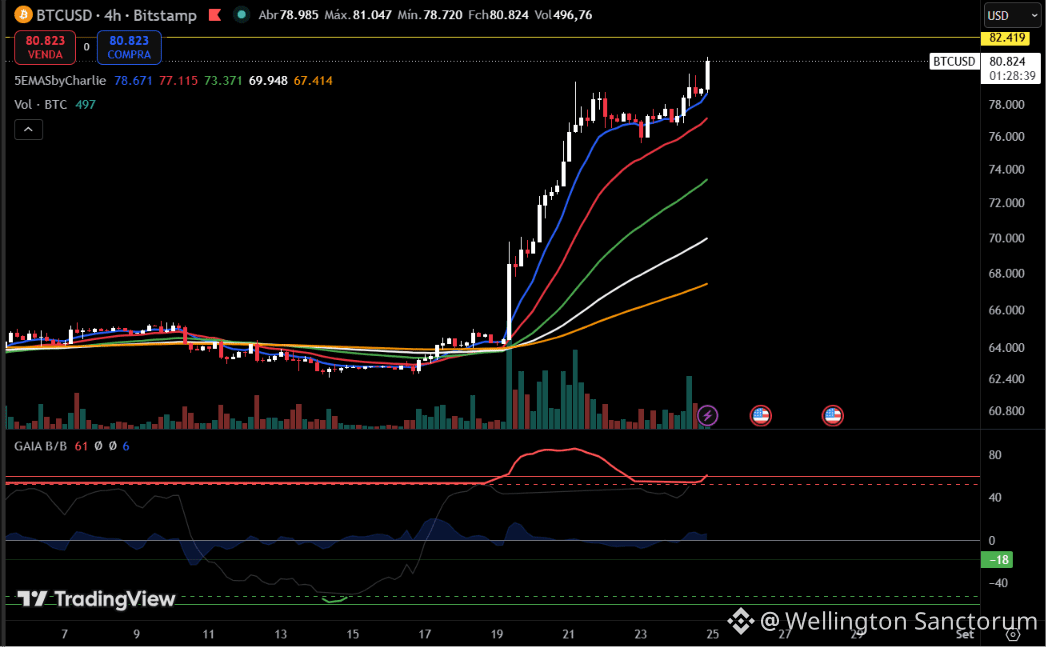Image resolution: width=1046 pixels, height=647 pixels.
Task: Click the orange EMA value 67.414
Action: (313, 81)
